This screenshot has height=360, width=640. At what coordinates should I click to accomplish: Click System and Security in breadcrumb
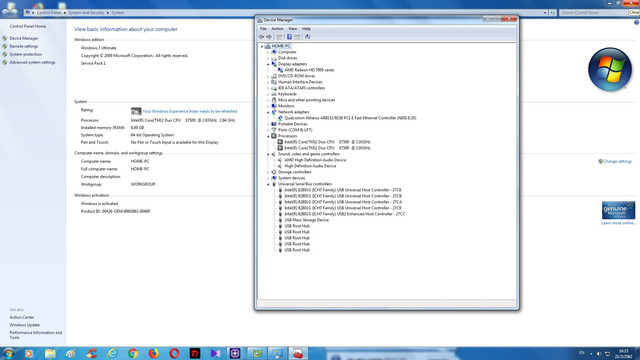[86, 13]
